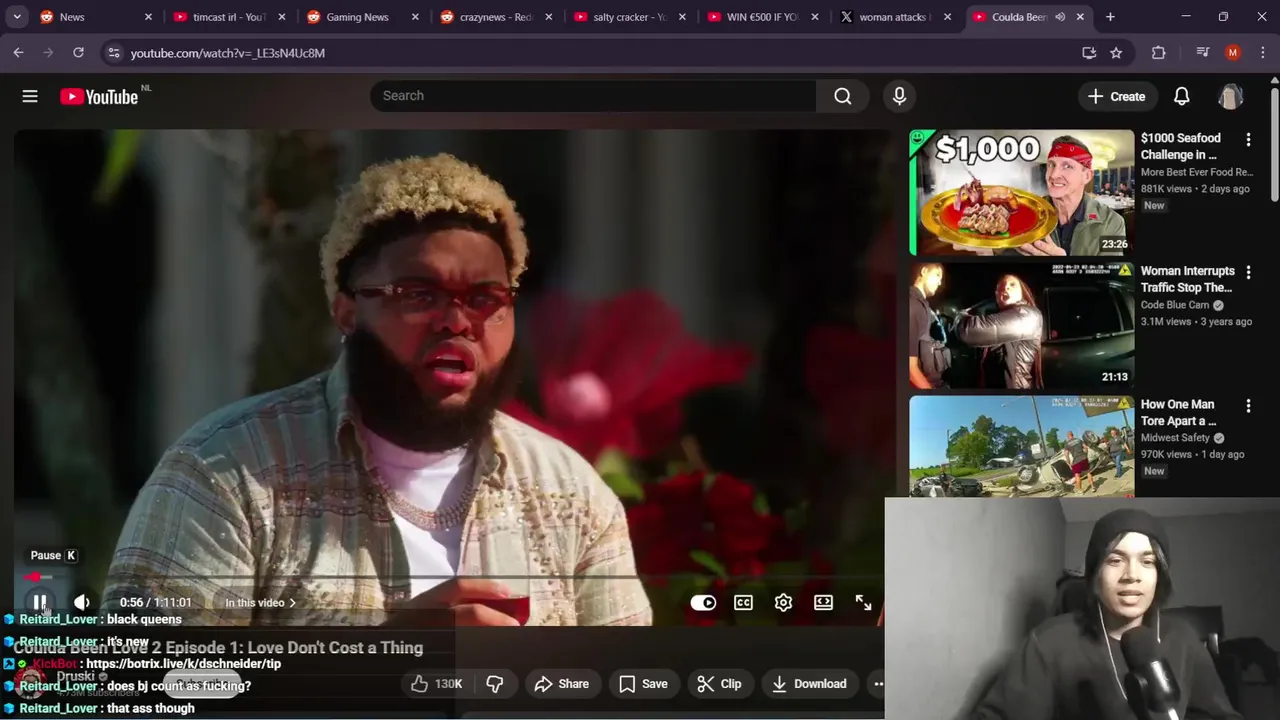Create a Clip of the video
This screenshot has height=720, width=1280.
coord(719,684)
